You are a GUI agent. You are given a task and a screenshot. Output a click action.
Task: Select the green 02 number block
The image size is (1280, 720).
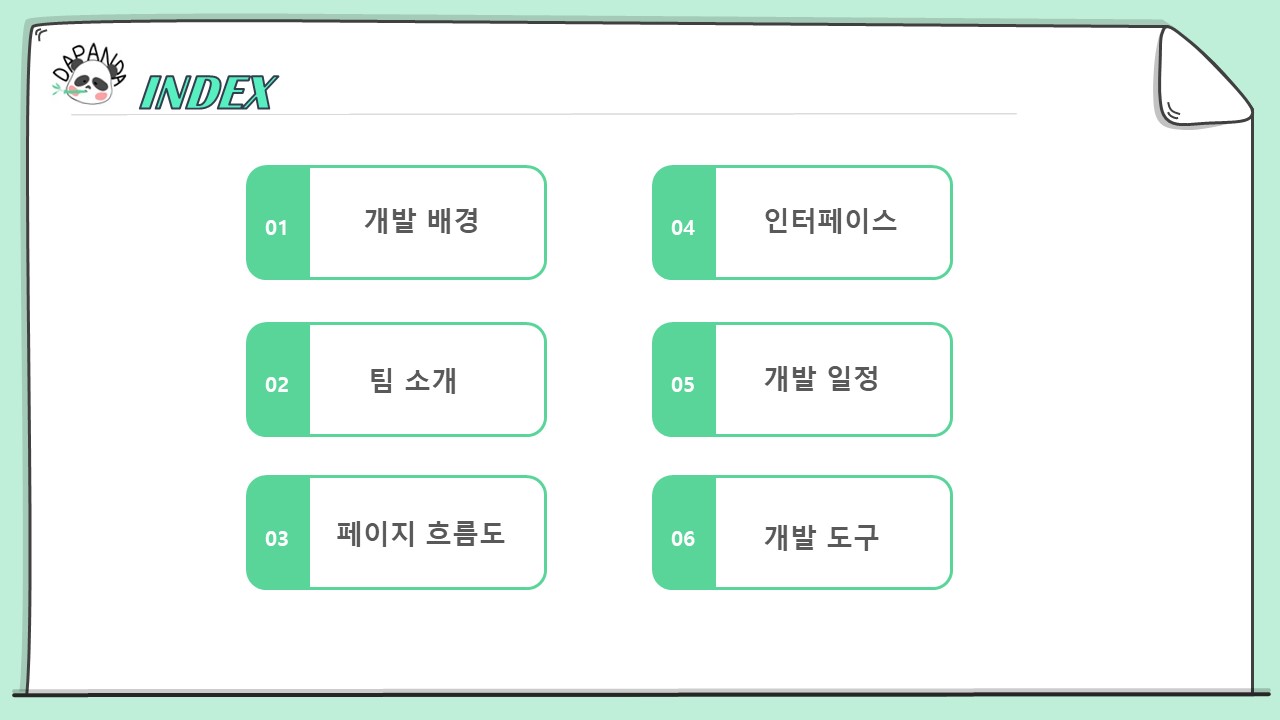click(277, 379)
